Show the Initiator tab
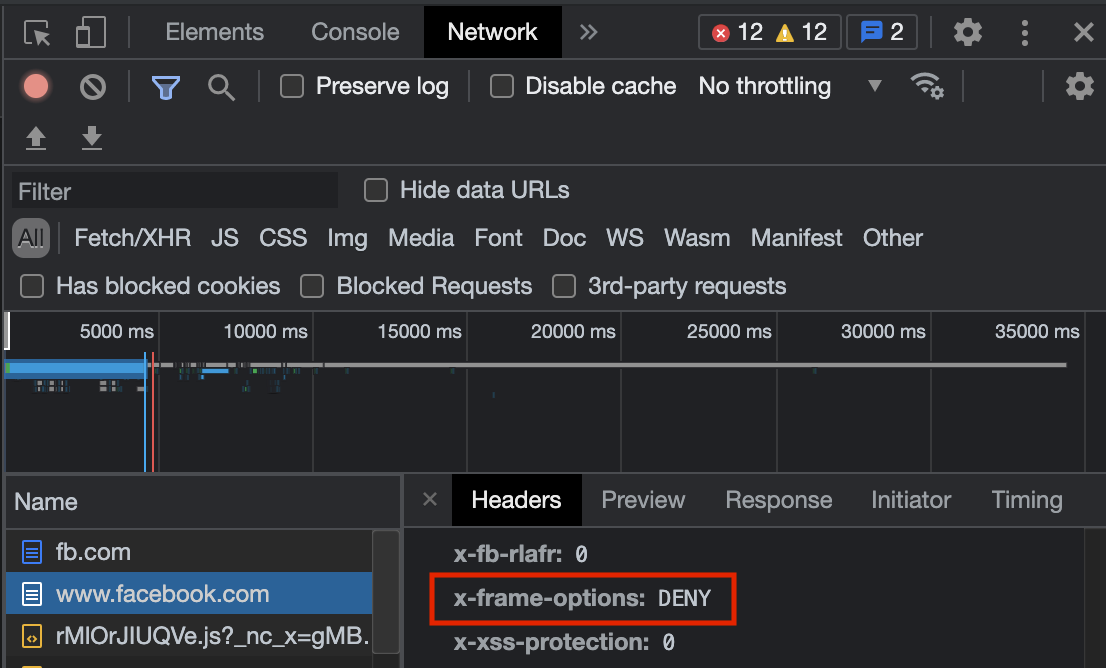 tap(911, 499)
